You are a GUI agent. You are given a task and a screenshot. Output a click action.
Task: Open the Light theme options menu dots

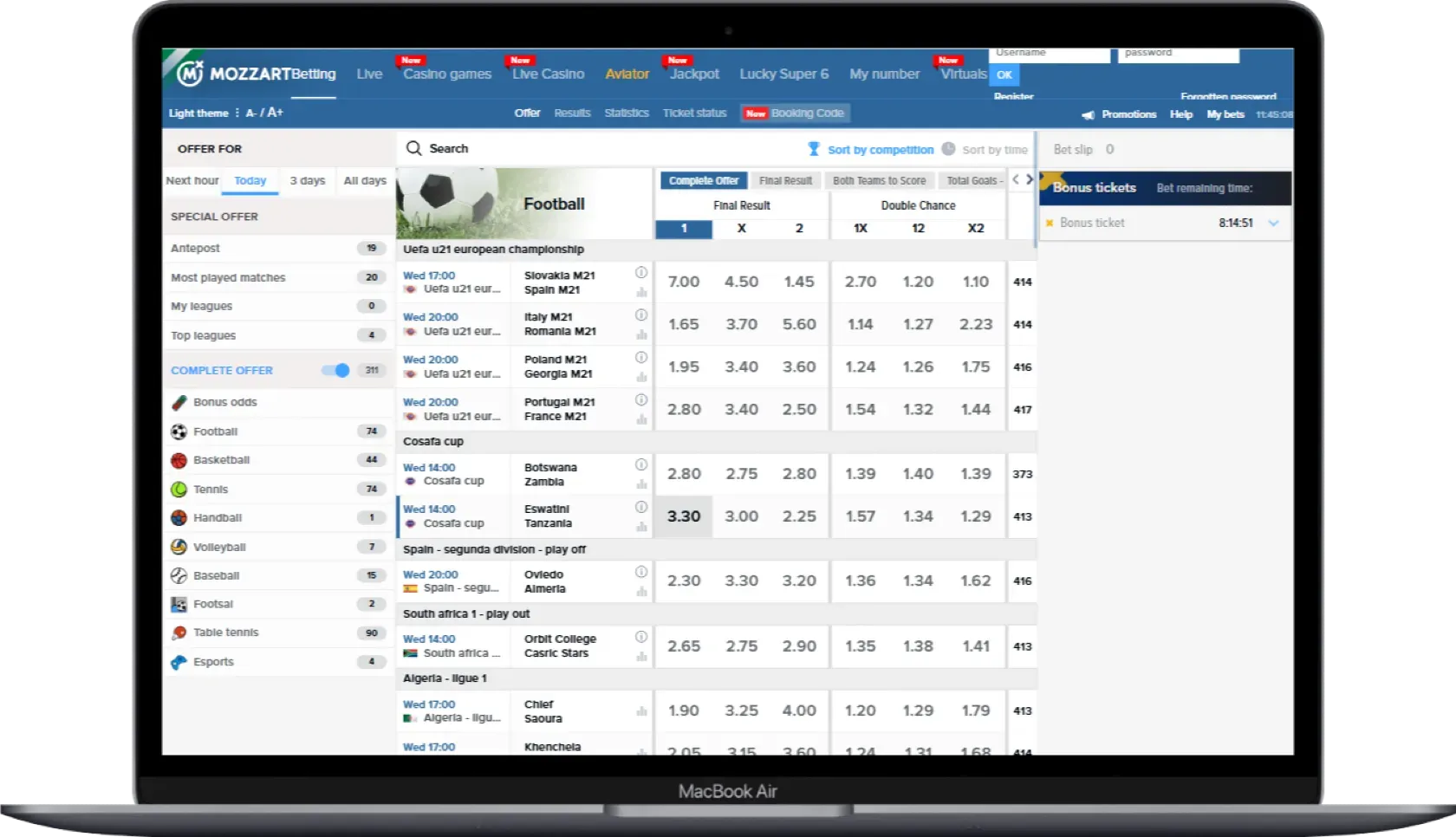pyautogui.click(x=237, y=113)
